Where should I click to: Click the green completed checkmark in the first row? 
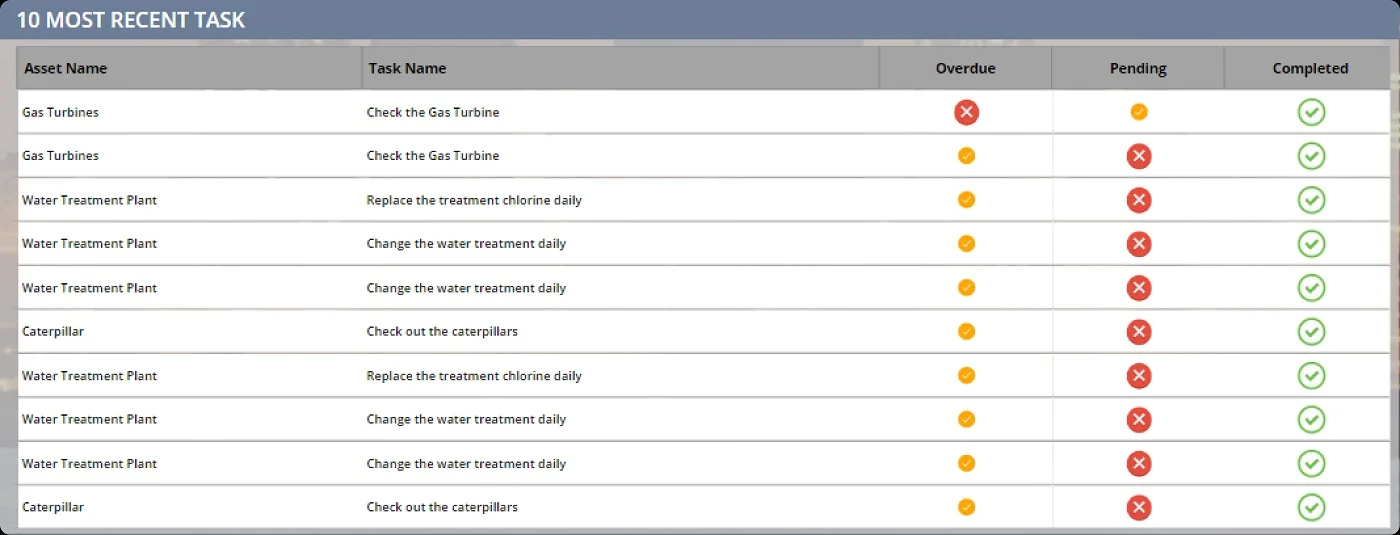(1311, 112)
